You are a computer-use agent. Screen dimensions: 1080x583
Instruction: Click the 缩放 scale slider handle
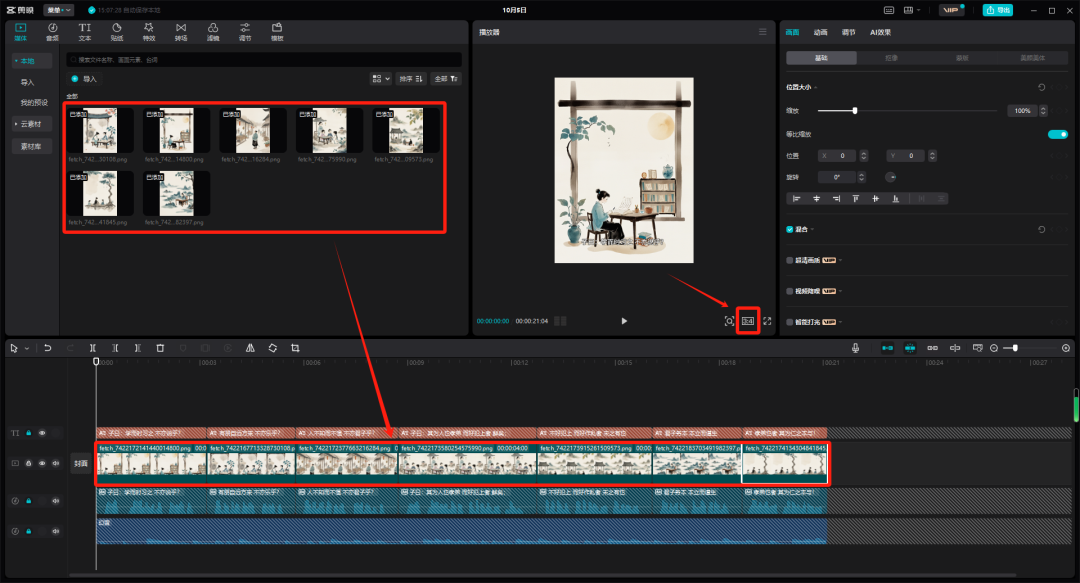855,111
